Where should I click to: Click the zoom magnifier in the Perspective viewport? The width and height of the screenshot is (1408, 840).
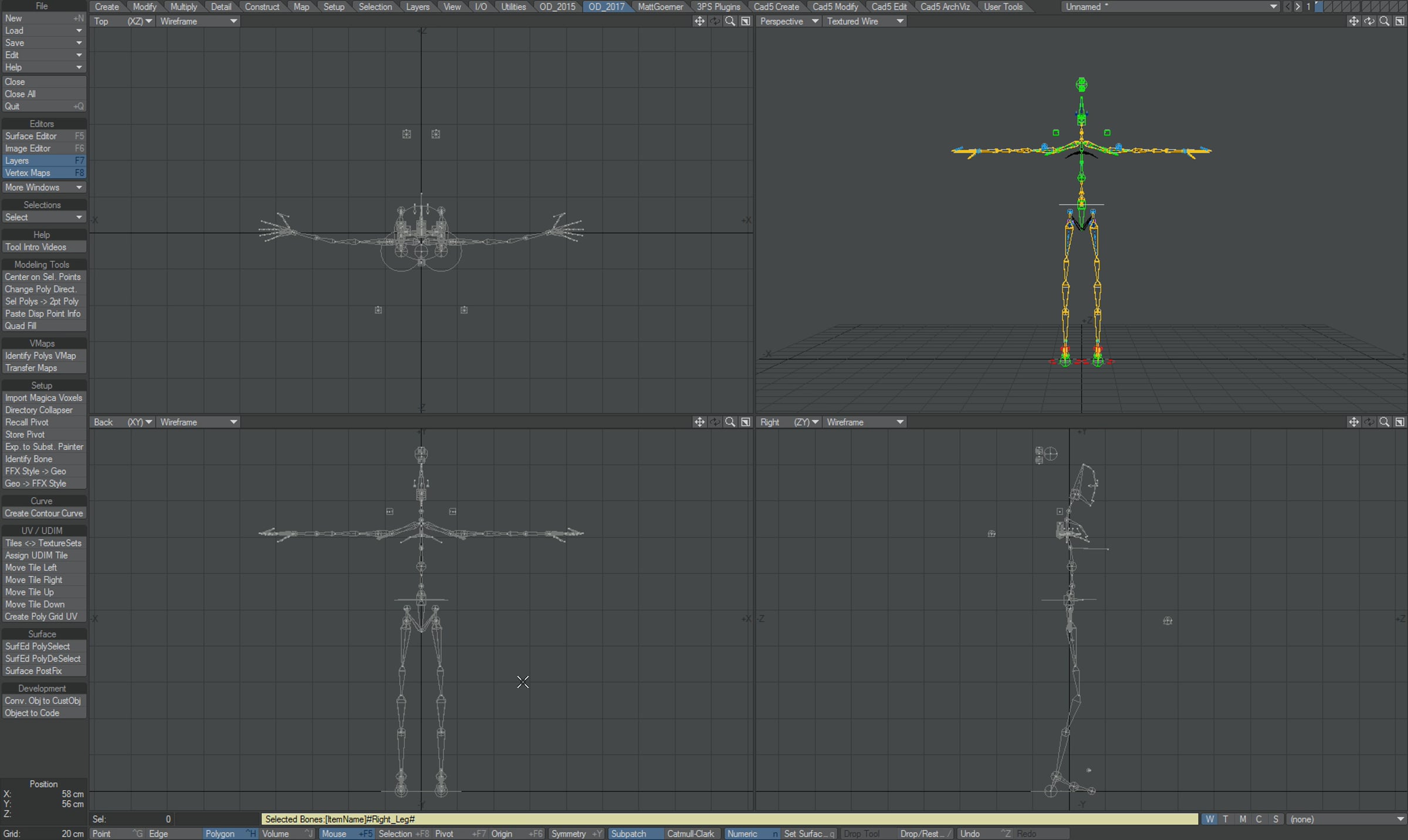1385,21
